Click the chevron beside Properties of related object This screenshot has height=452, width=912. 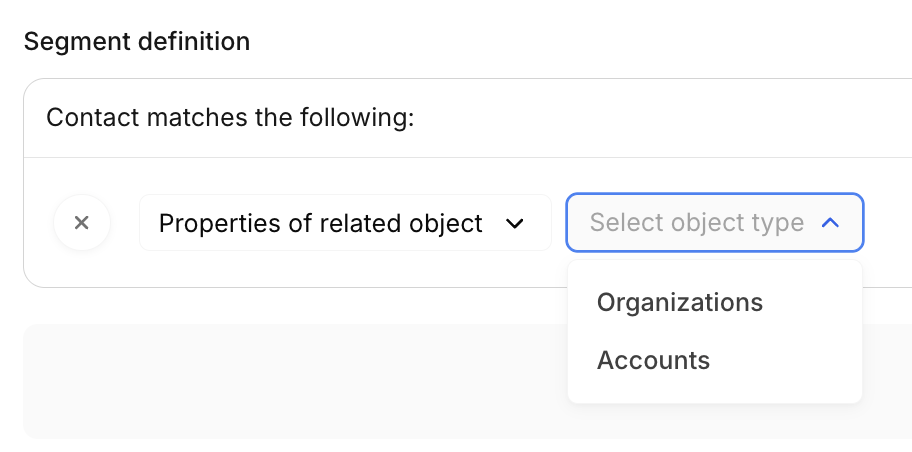(x=515, y=223)
